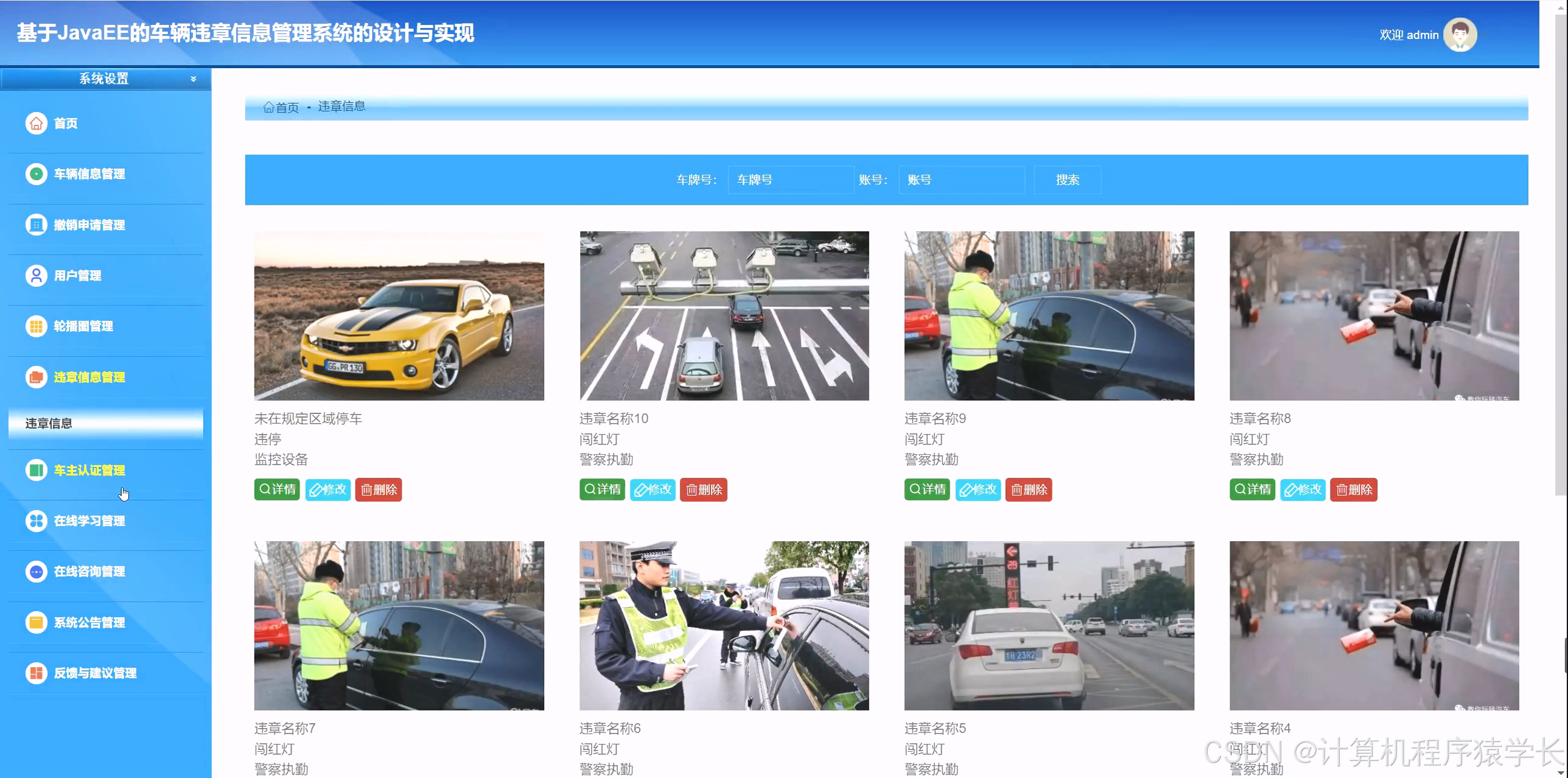1568x778 pixels.
Task: View 详情 for 违章名称10
Action: coord(602,489)
